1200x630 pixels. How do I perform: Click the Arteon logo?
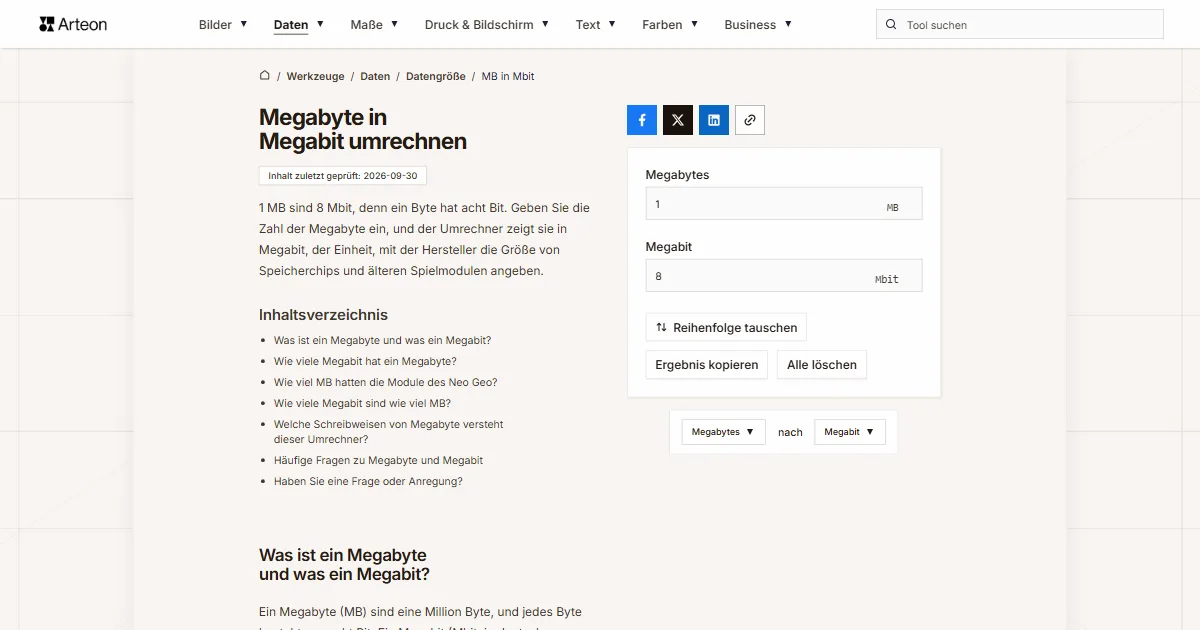73,24
